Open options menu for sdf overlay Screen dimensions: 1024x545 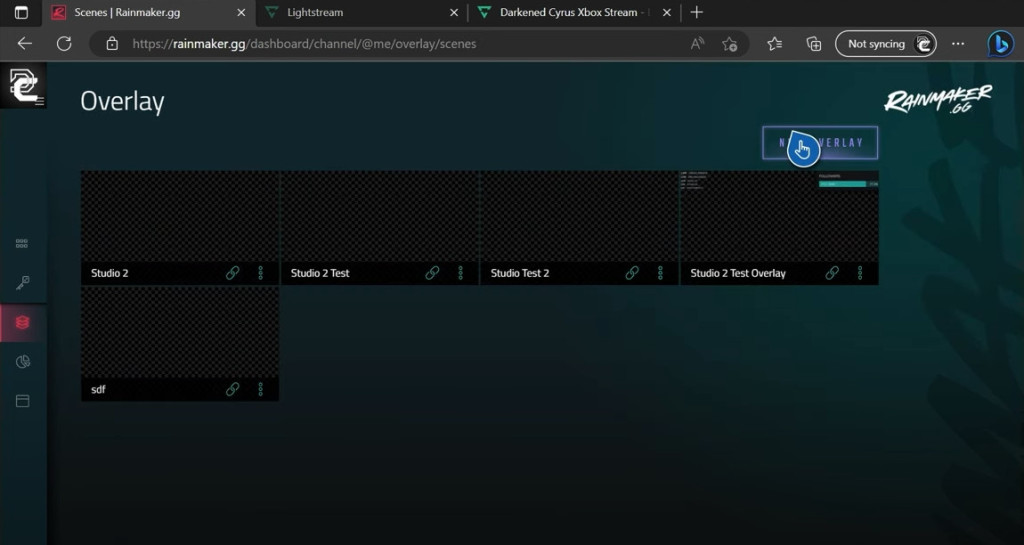[x=261, y=389]
